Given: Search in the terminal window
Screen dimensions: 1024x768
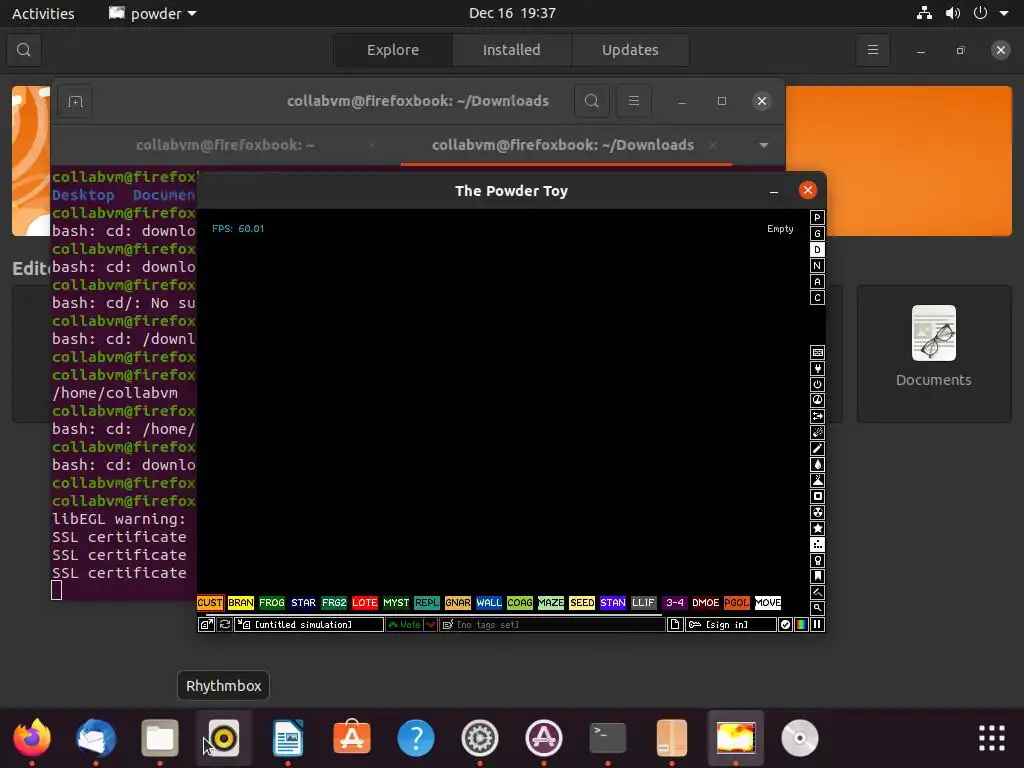Looking at the screenshot, I should (x=592, y=101).
